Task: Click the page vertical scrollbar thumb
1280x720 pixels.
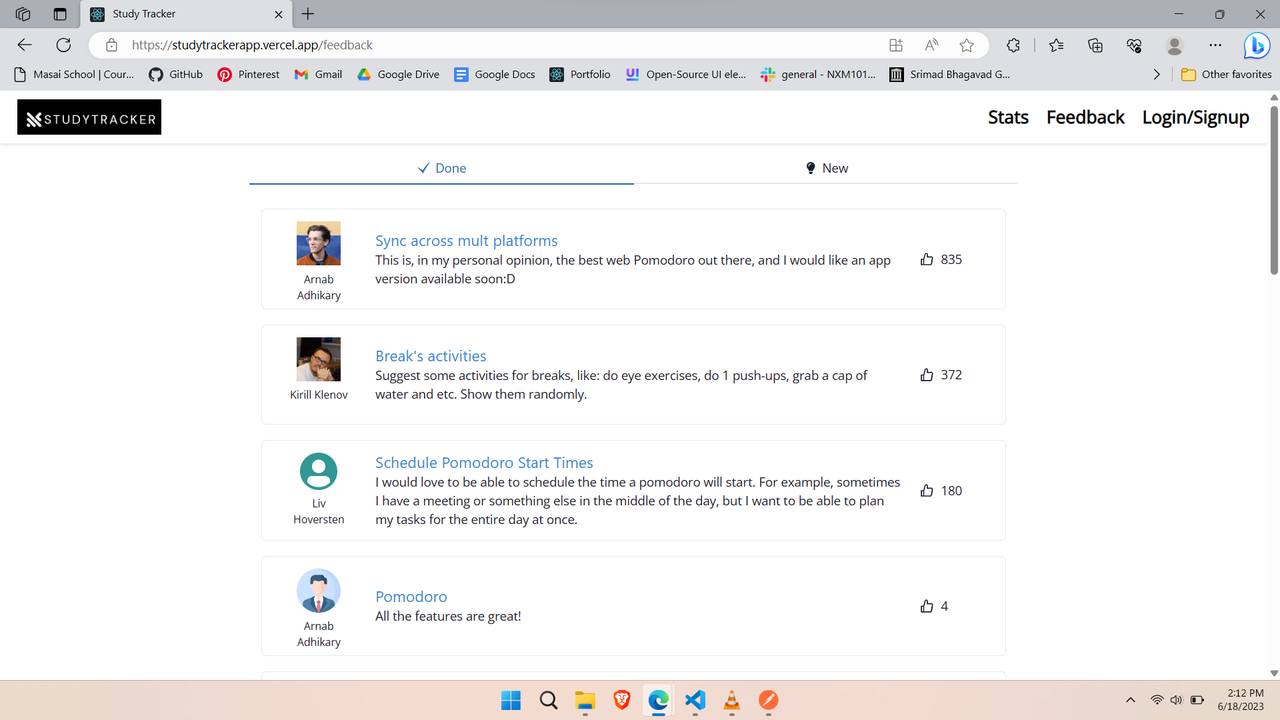Action: pyautogui.click(x=1274, y=189)
